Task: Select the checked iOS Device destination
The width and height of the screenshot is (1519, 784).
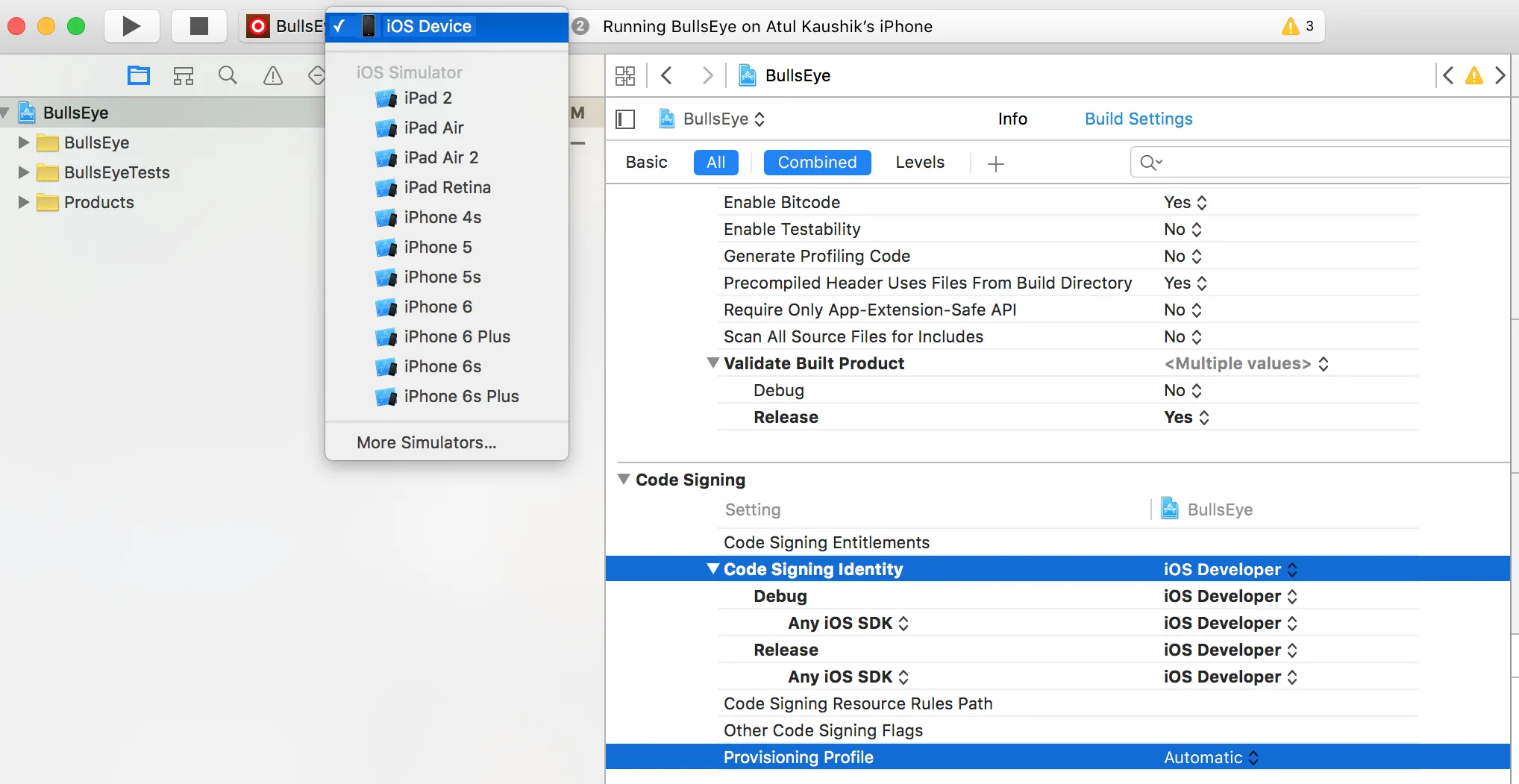Action: (x=447, y=27)
